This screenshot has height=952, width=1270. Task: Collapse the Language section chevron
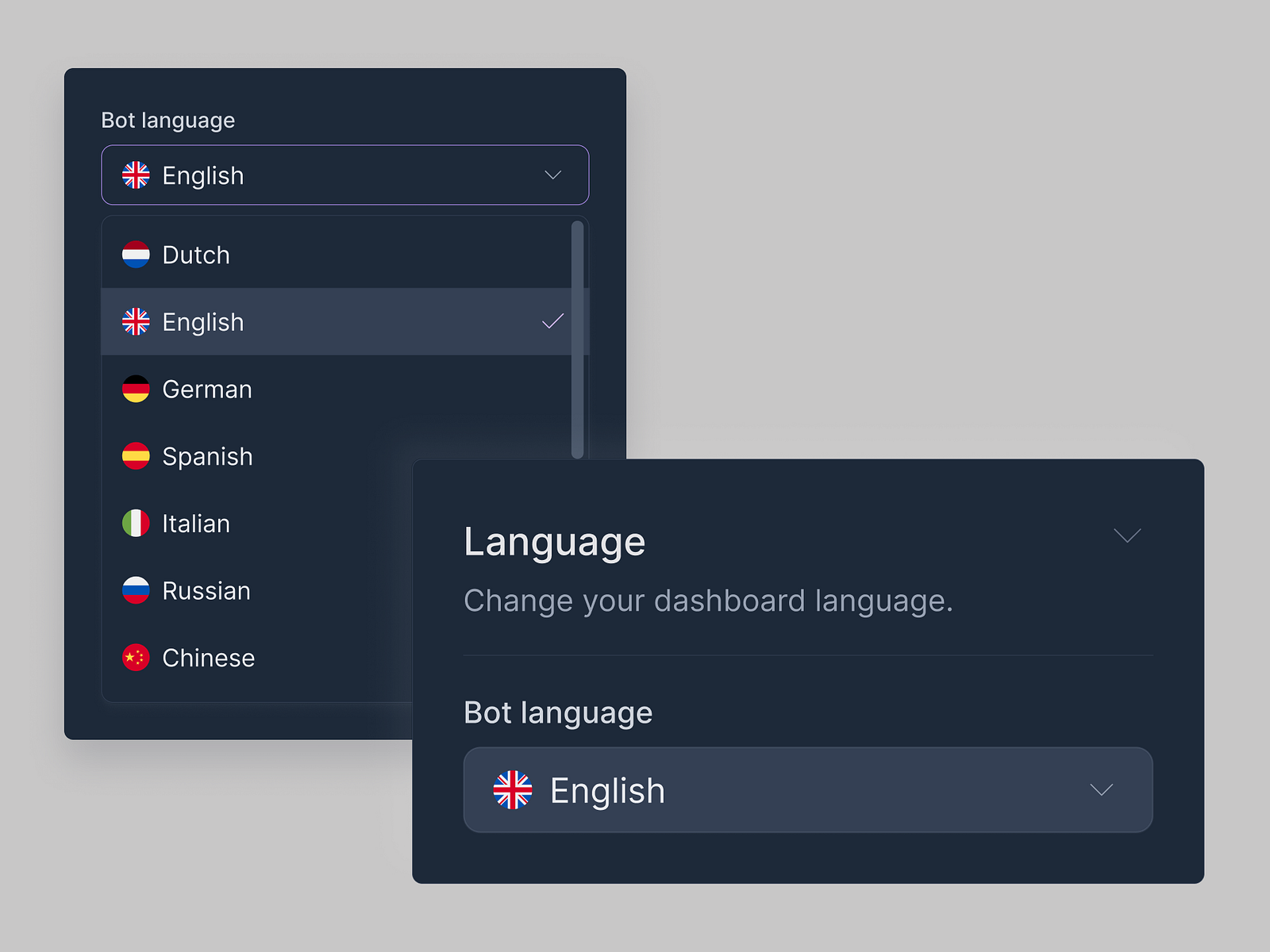tap(1127, 535)
